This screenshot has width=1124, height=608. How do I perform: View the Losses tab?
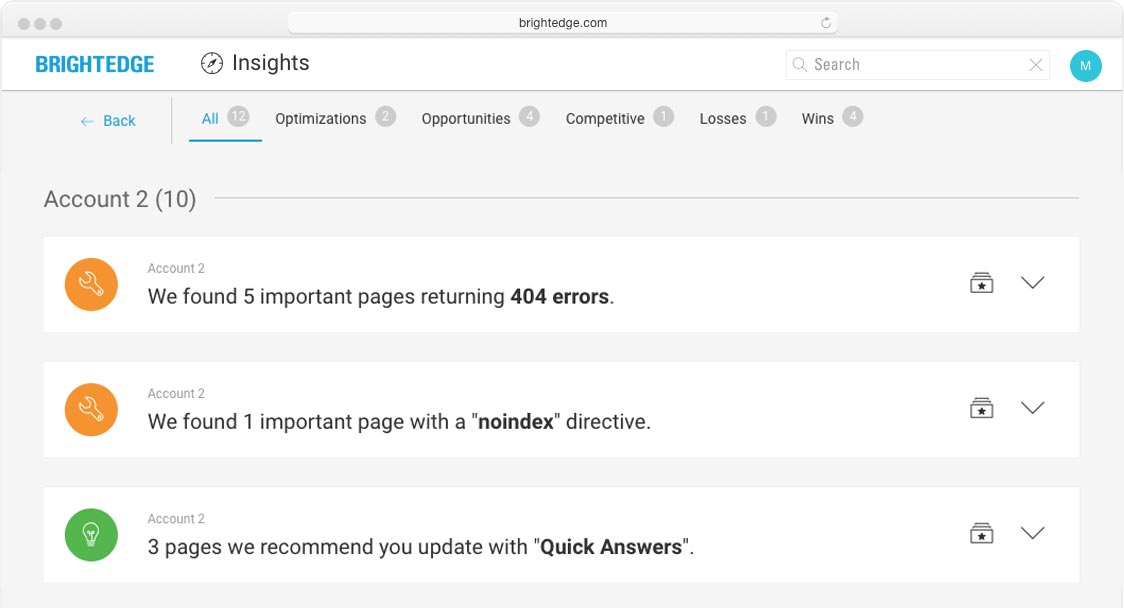(x=723, y=119)
